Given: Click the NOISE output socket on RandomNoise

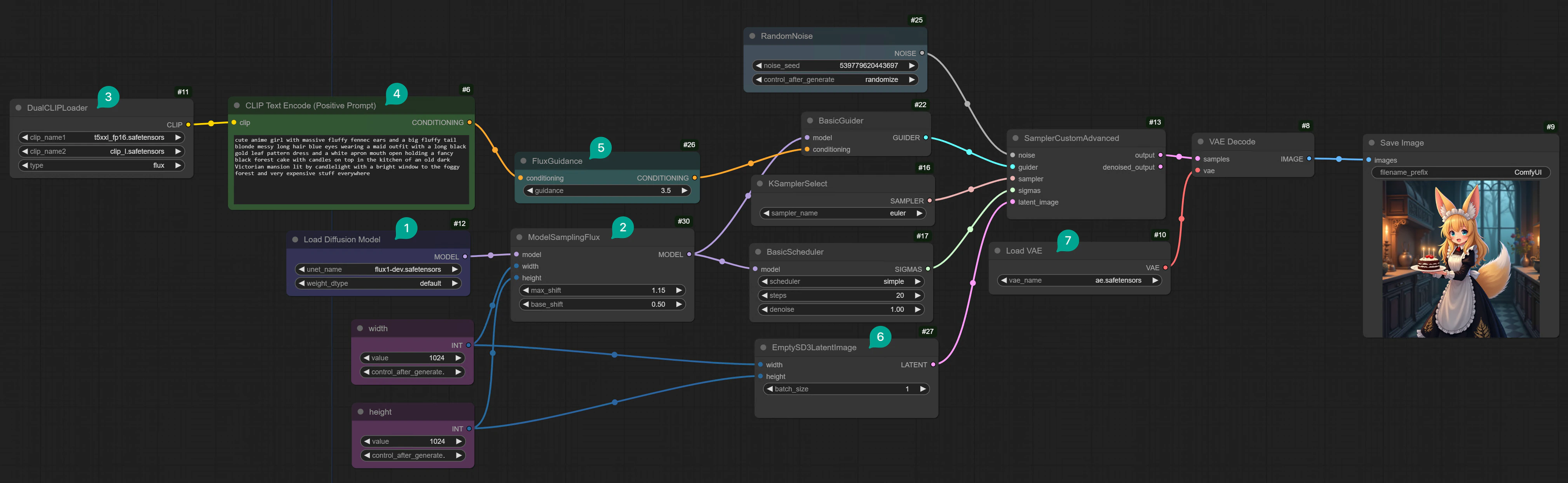Looking at the screenshot, I should [x=922, y=53].
